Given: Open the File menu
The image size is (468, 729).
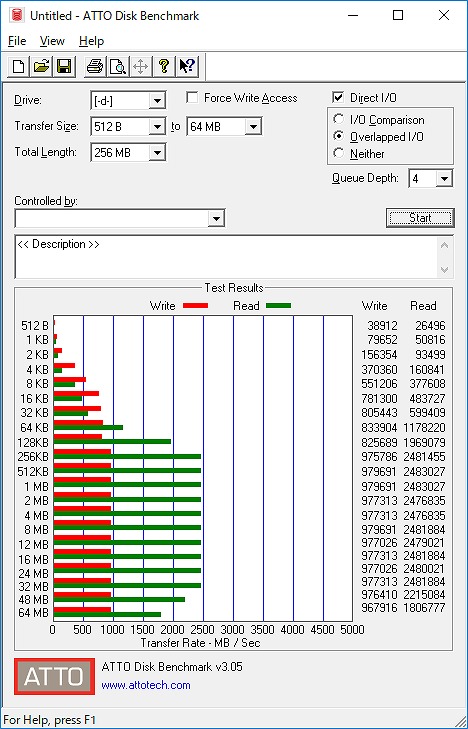Looking at the screenshot, I should (17, 41).
